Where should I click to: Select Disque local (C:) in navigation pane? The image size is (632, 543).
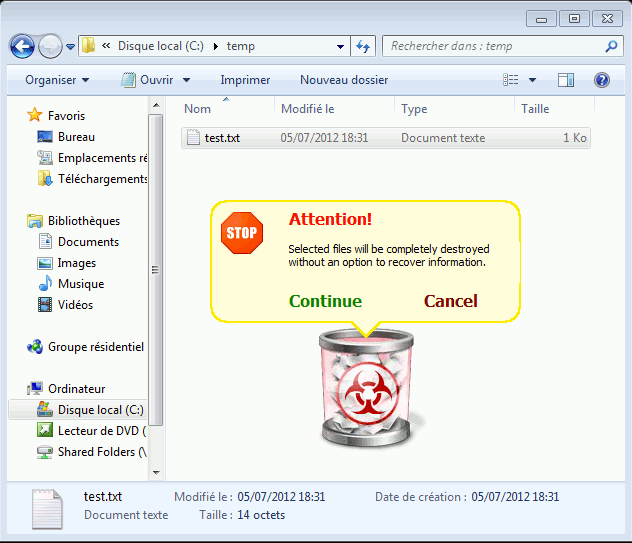(x=100, y=410)
